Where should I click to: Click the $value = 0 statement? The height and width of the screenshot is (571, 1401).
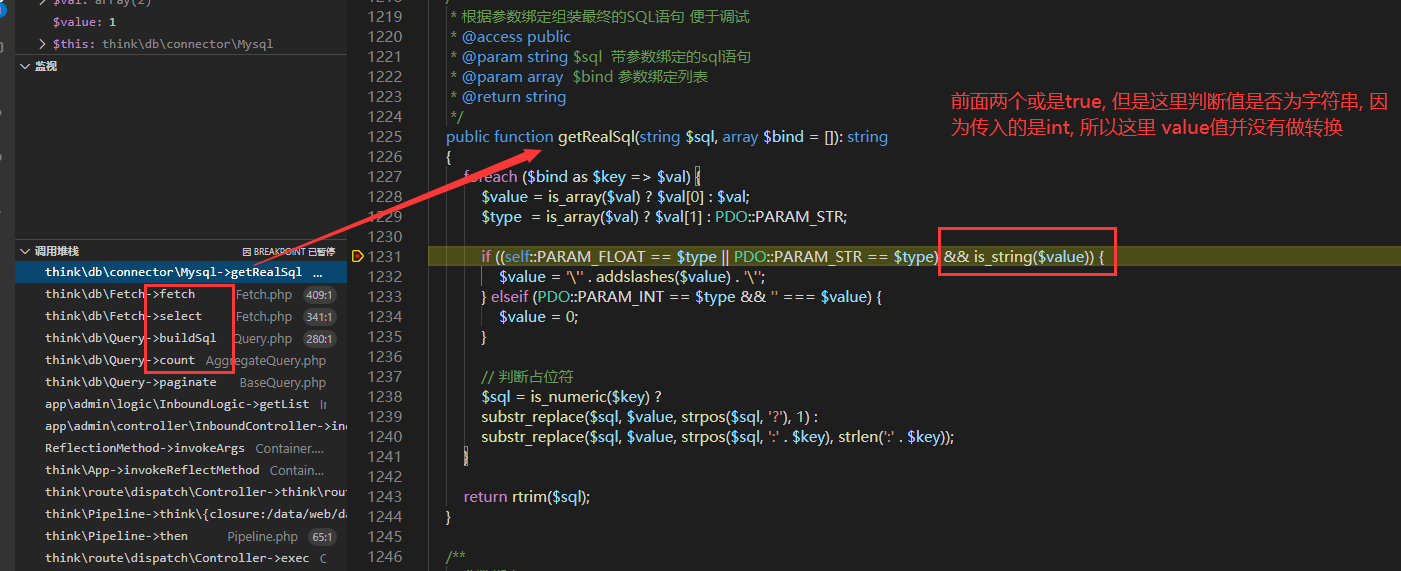coord(538,317)
